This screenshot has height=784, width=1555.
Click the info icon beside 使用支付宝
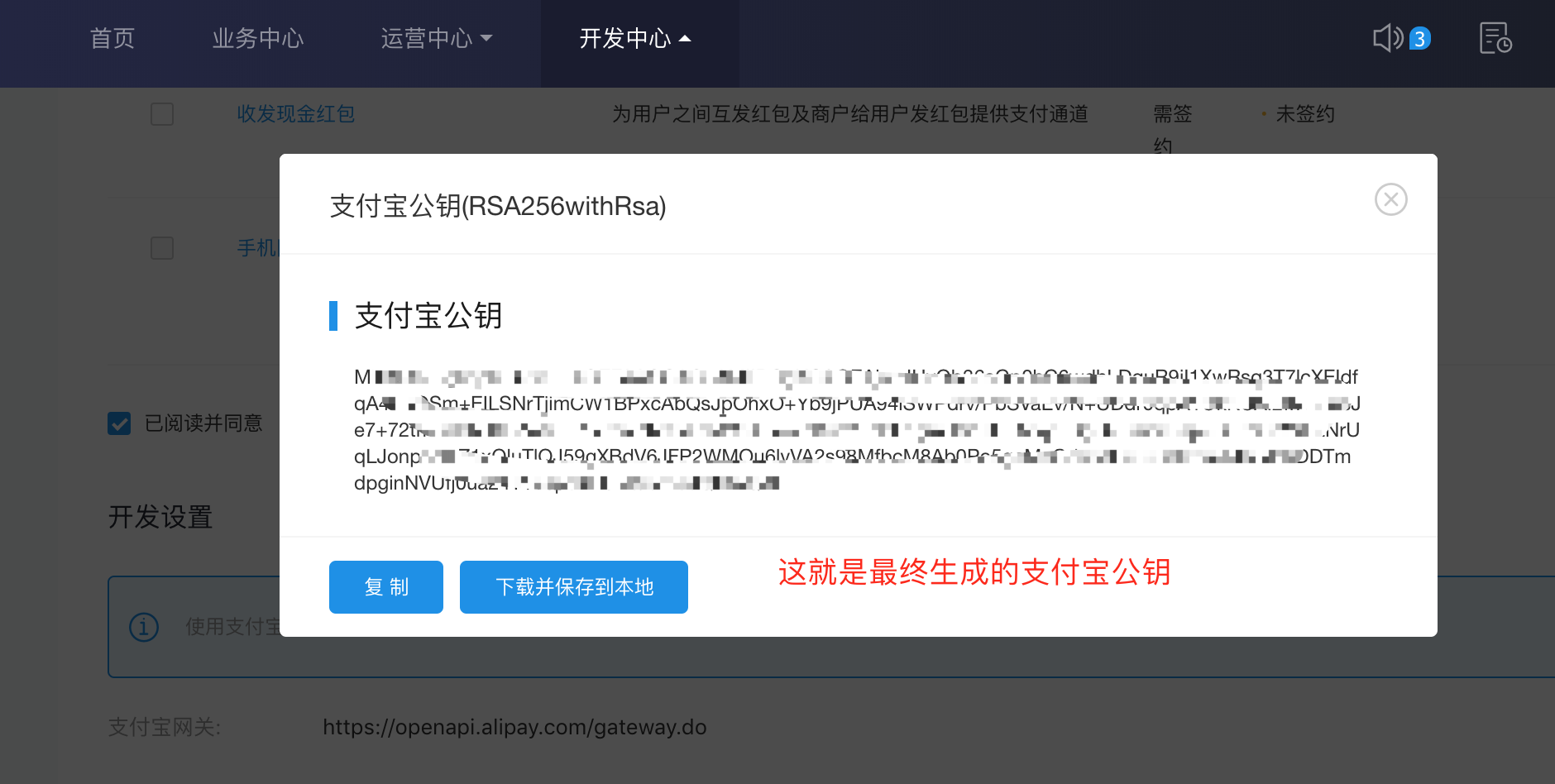coord(144,627)
